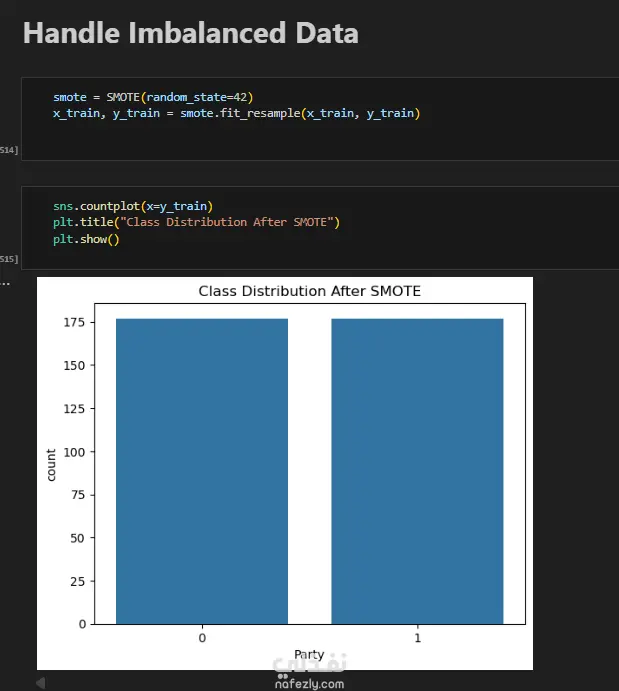Click the execution count 514 label
This screenshot has height=691, width=619.
8,149
